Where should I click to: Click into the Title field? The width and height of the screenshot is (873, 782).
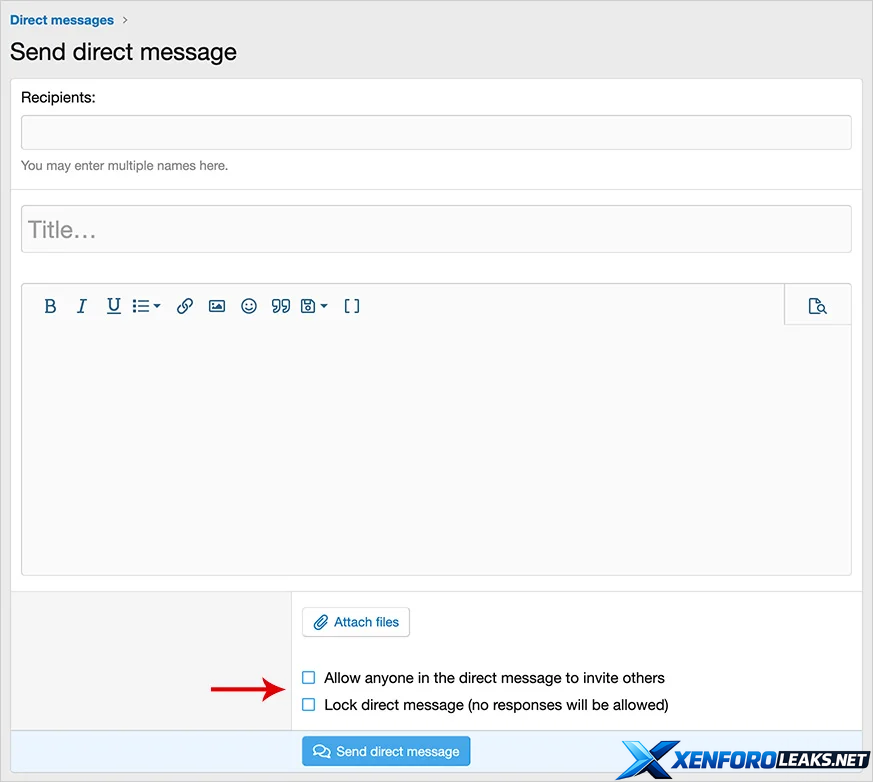pyautogui.click(x=436, y=229)
